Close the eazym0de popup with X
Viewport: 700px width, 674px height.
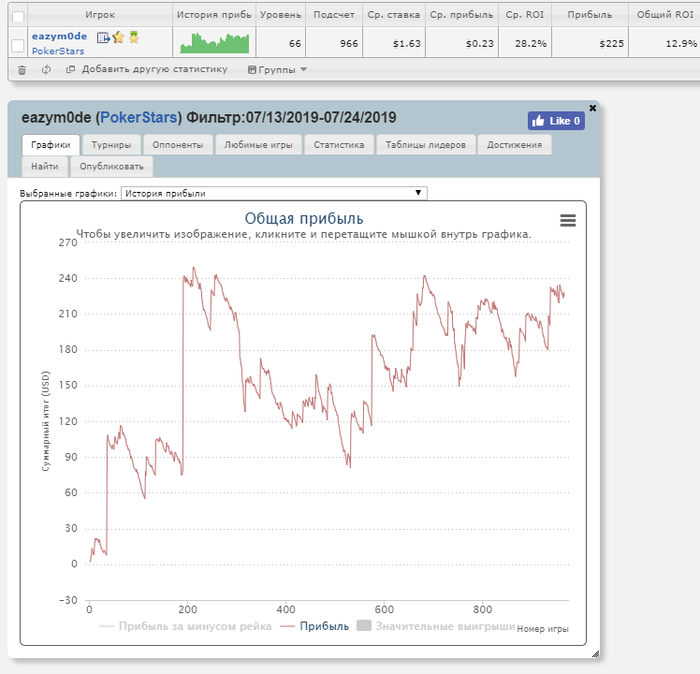coord(592,108)
